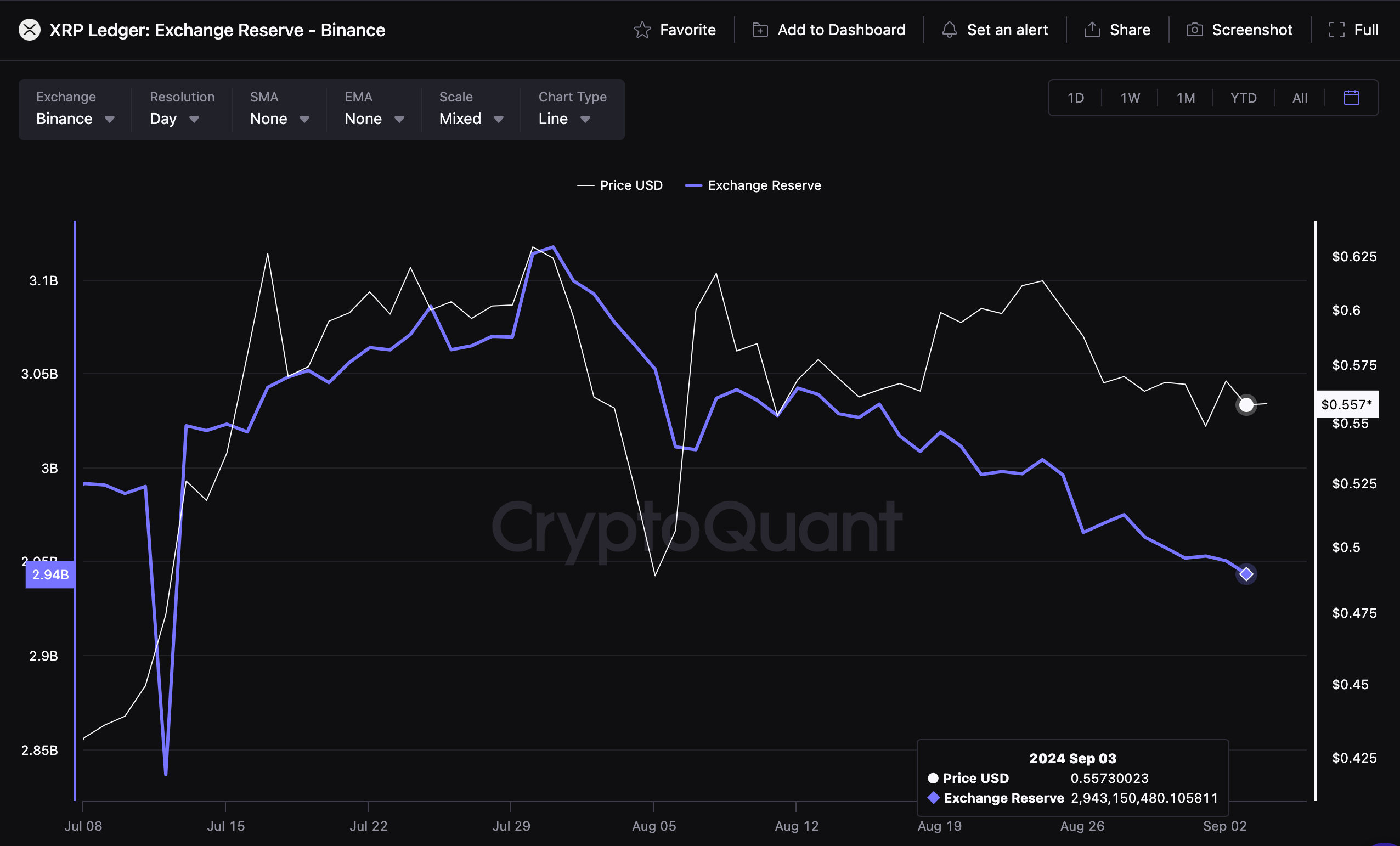Viewport: 1400px width, 846px height.
Task: Open the SMA dropdown showing None
Action: point(280,109)
